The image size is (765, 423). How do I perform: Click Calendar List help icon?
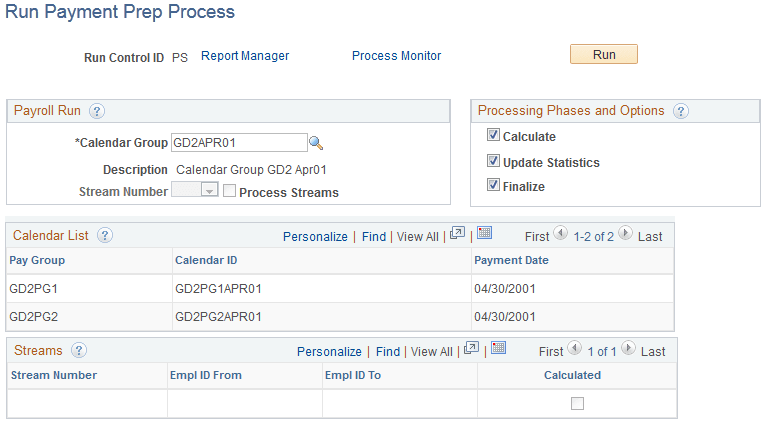tap(104, 236)
